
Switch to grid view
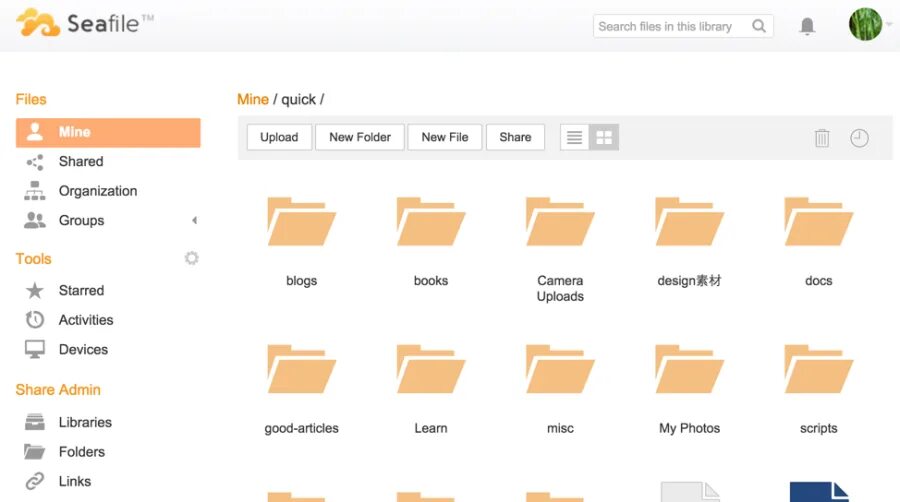pyautogui.click(x=604, y=137)
